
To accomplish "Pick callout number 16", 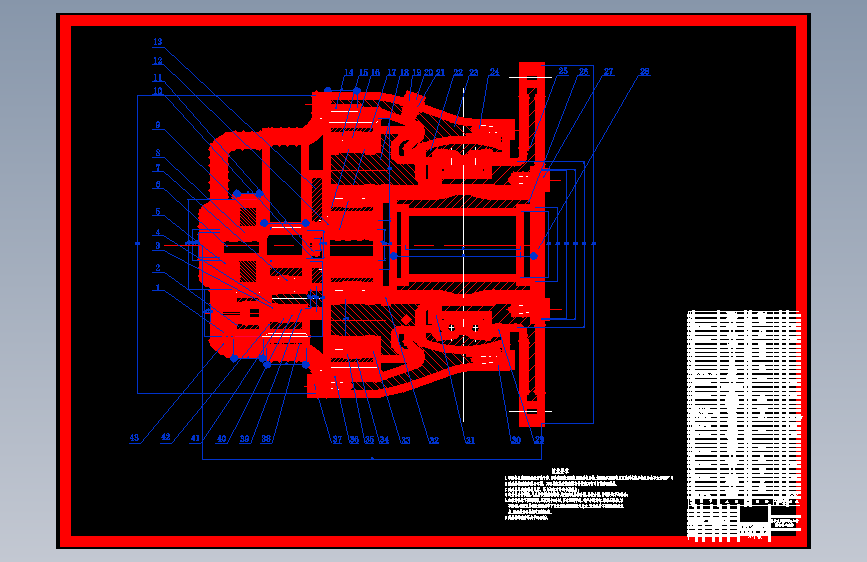I will (x=375, y=72).
